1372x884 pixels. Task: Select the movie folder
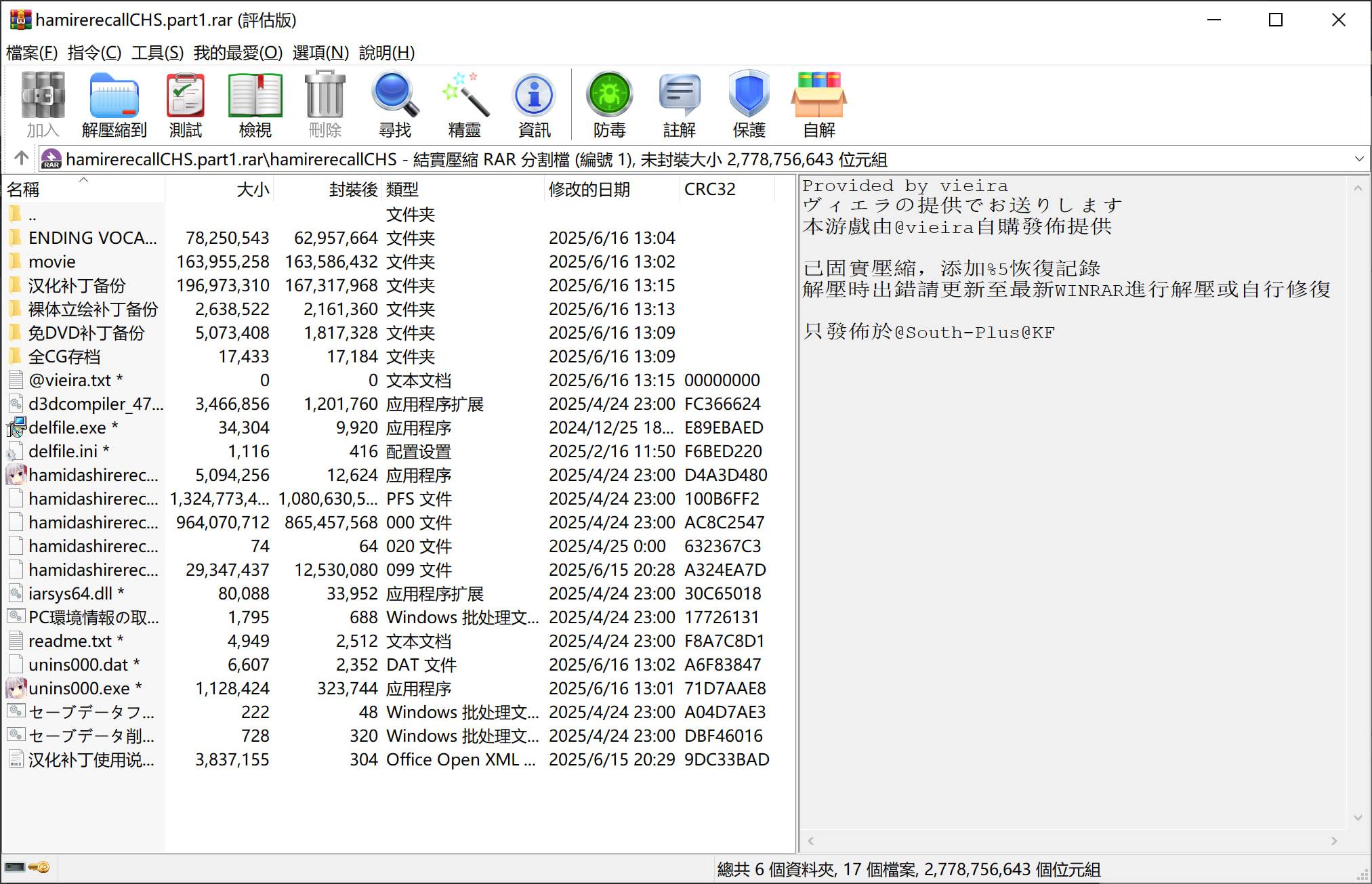[x=52, y=261]
